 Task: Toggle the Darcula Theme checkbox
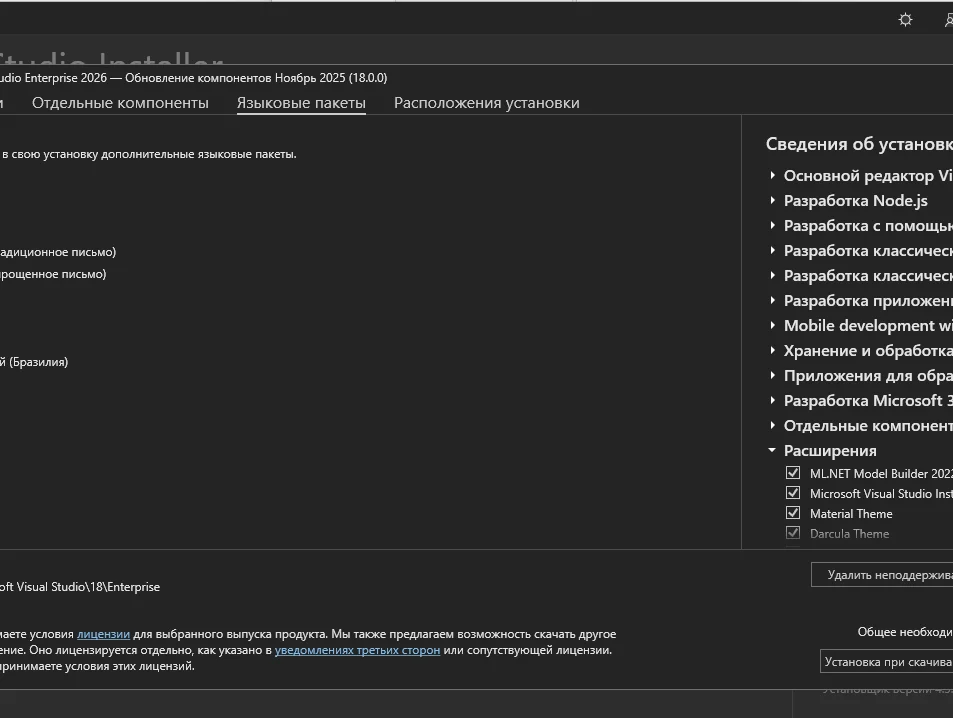click(x=793, y=533)
